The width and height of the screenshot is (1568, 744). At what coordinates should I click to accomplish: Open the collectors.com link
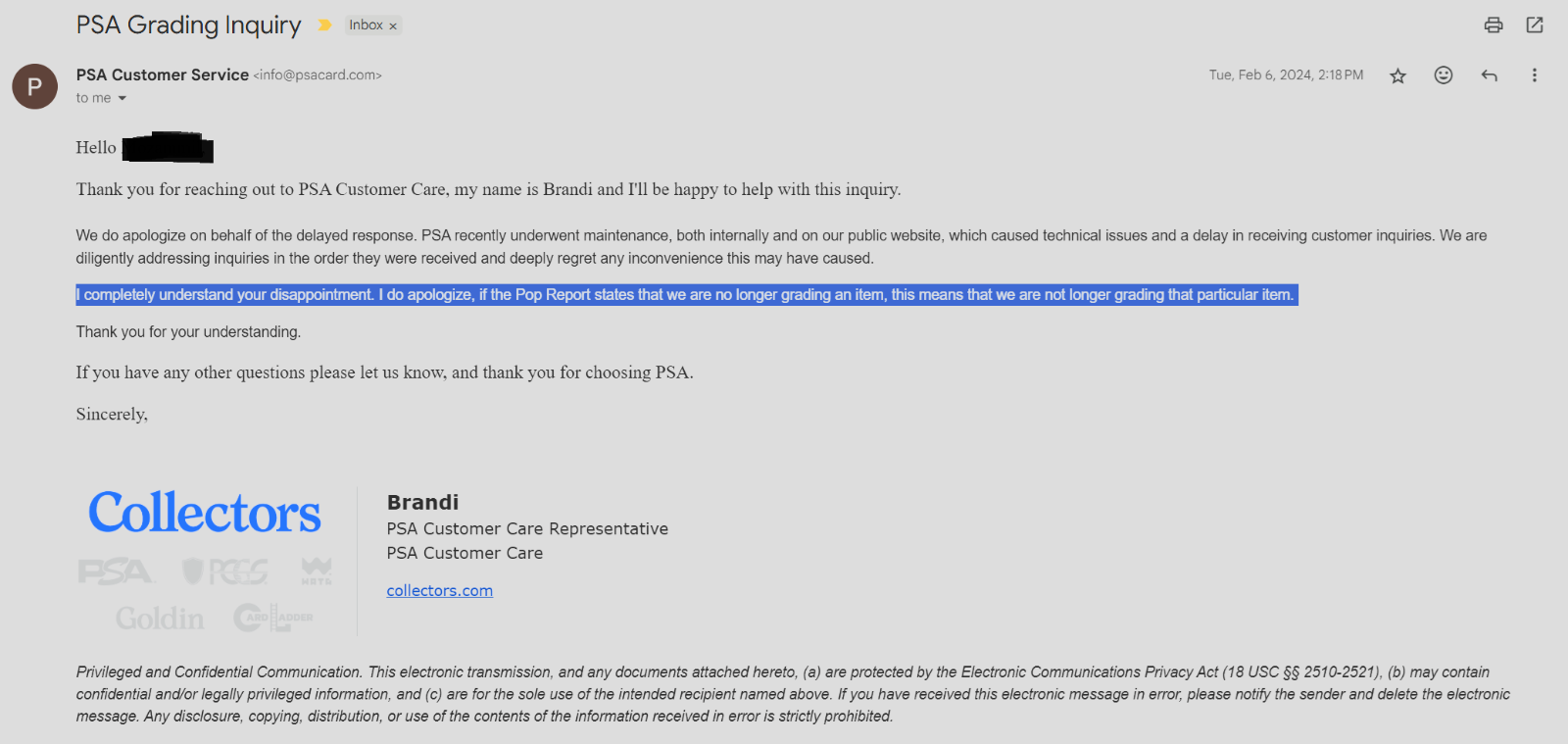pos(439,590)
